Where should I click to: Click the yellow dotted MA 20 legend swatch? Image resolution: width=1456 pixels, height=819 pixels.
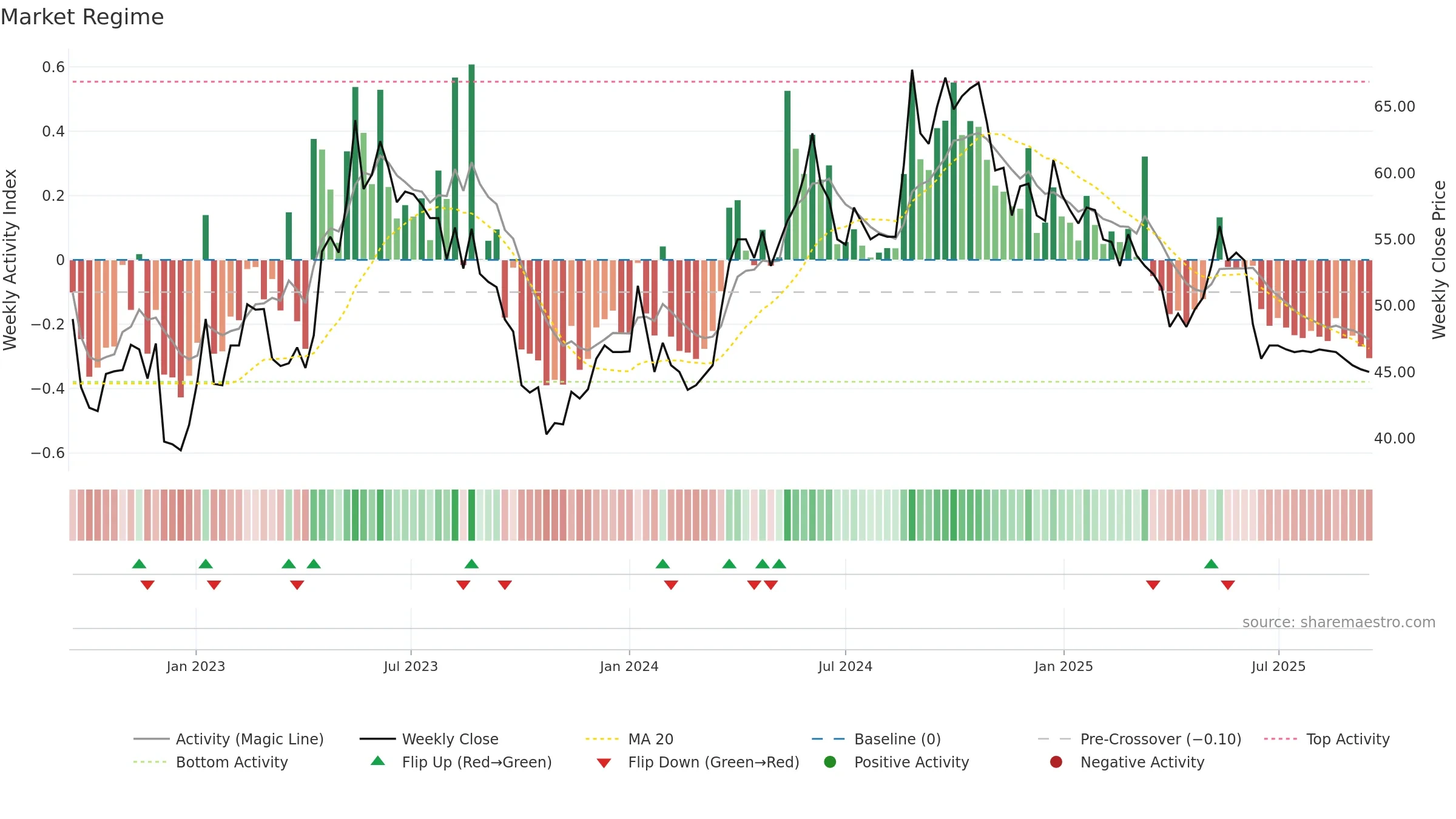pyautogui.click(x=602, y=739)
